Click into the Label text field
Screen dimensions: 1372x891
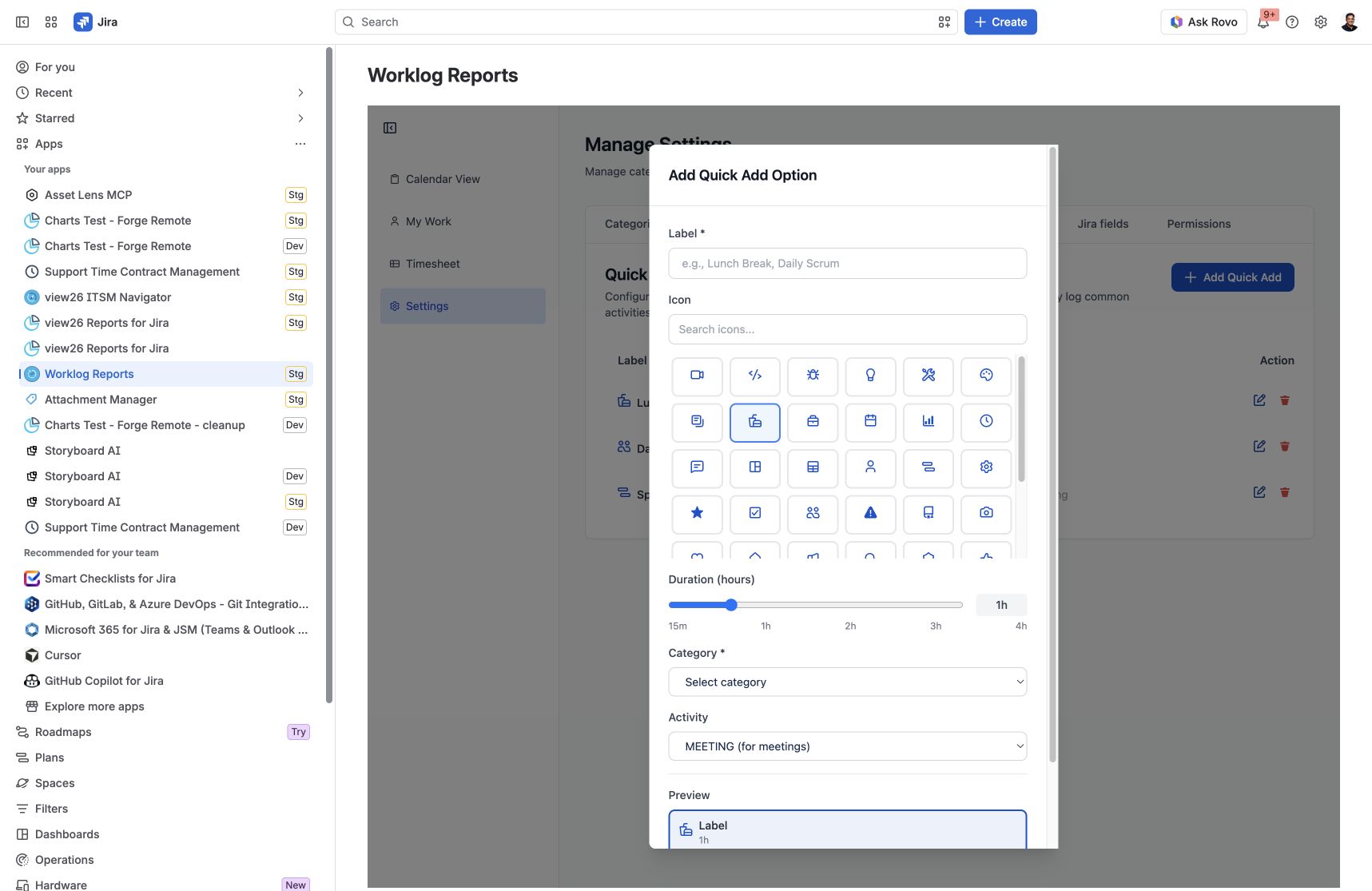[x=847, y=264]
